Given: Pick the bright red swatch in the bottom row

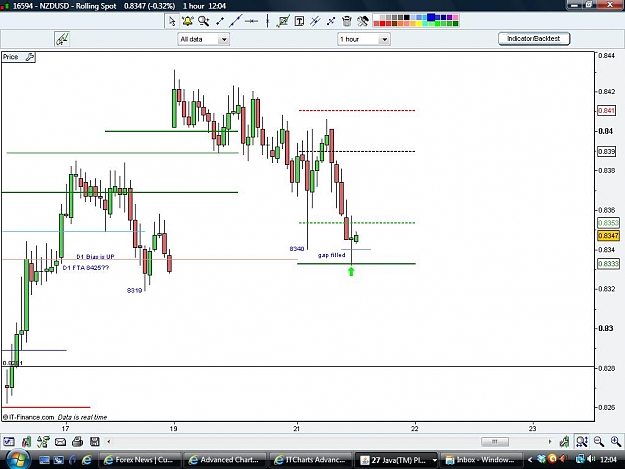Looking at the screenshot, I should pos(383,24).
